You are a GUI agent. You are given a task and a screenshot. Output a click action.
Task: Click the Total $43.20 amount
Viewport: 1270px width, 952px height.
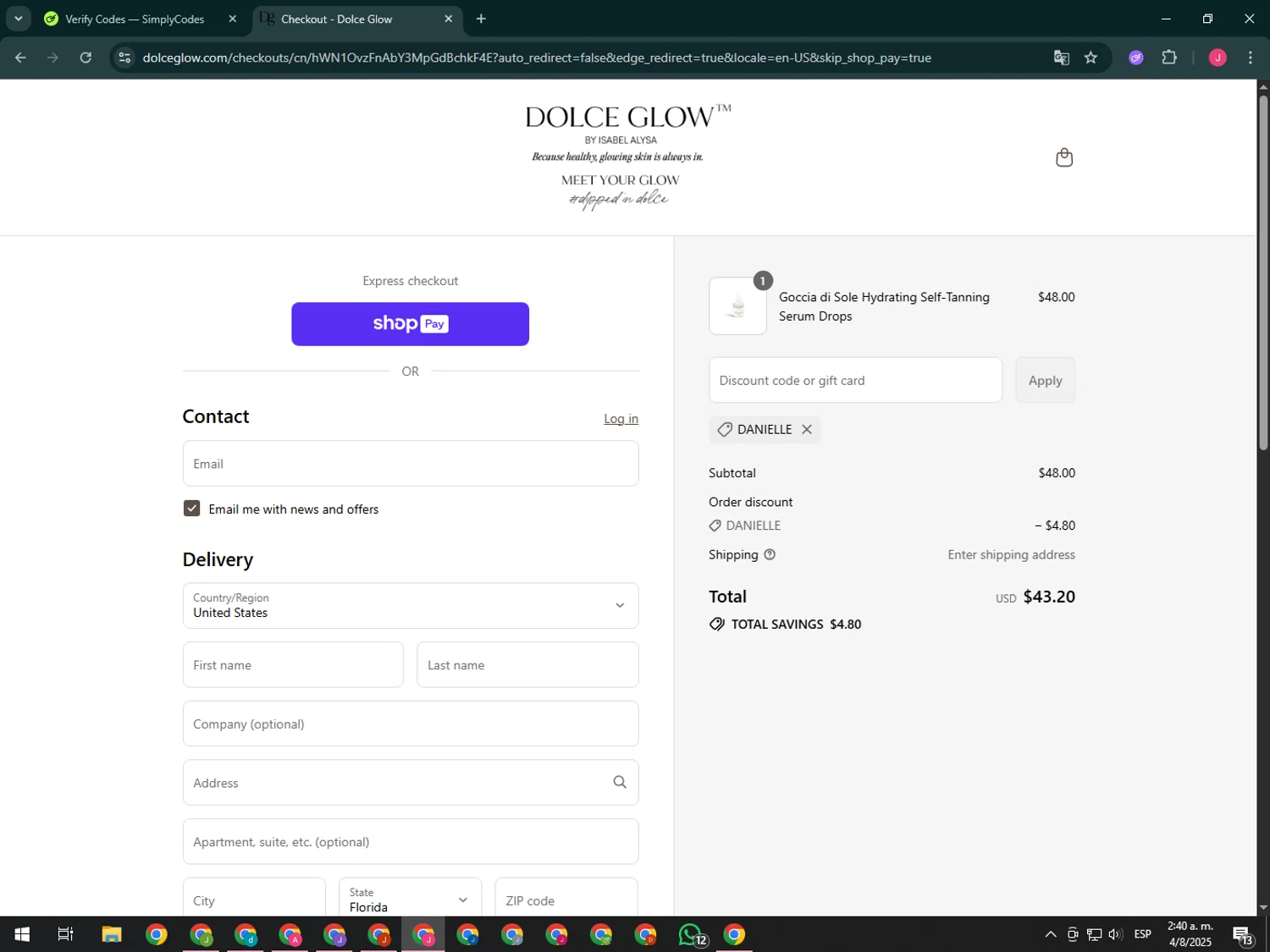pyautogui.click(x=1049, y=597)
